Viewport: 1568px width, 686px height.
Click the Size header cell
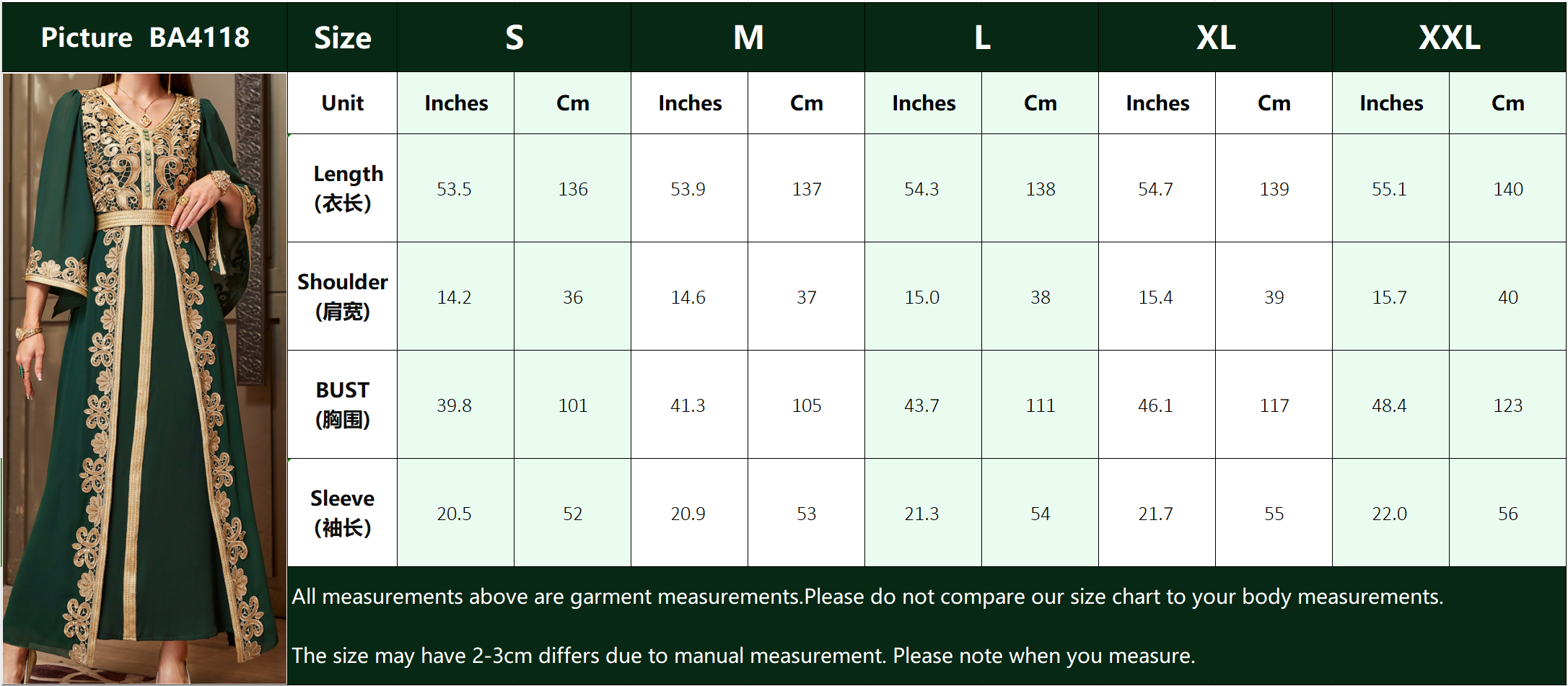[x=342, y=38]
